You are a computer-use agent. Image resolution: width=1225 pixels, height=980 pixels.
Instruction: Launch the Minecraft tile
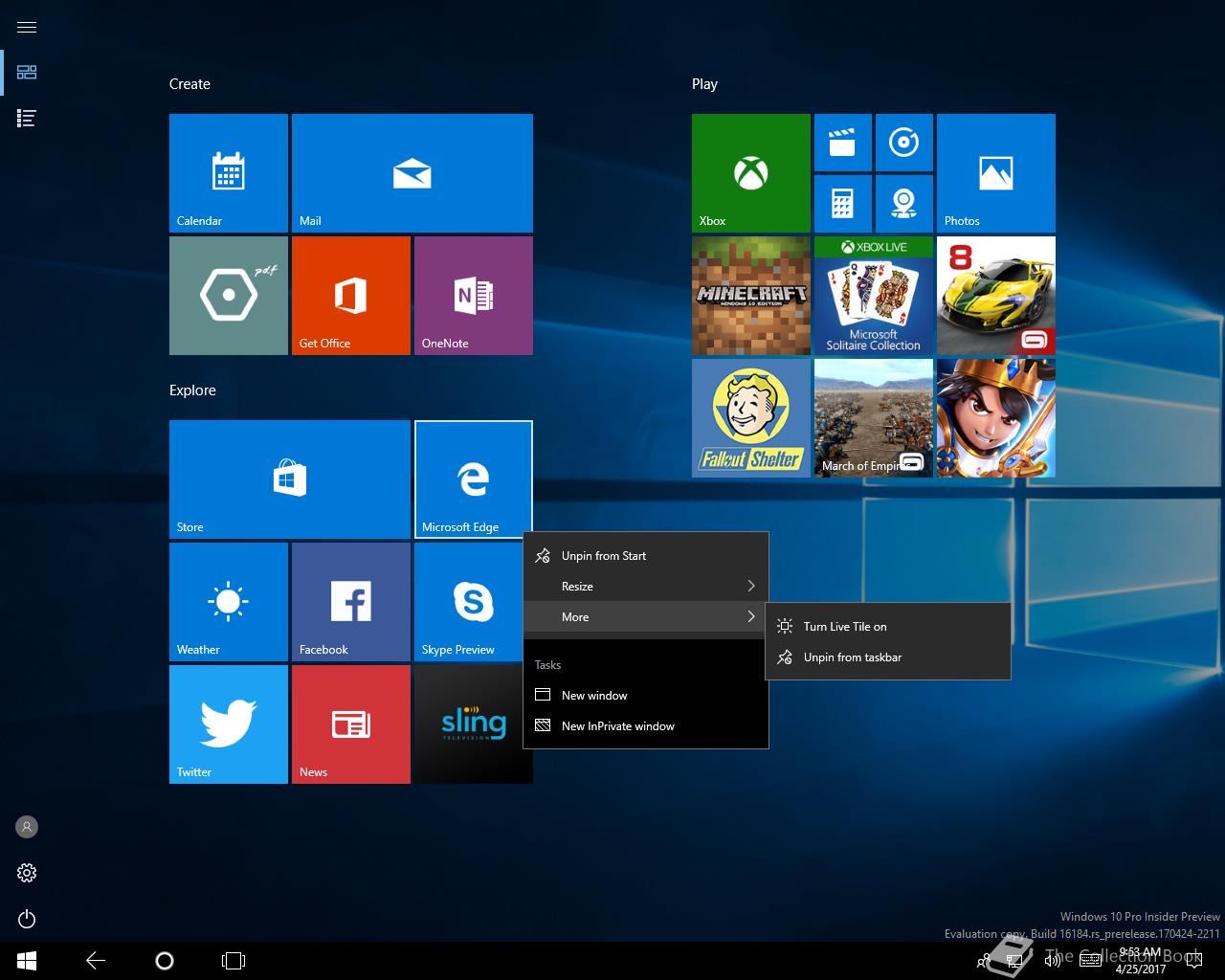751,296
